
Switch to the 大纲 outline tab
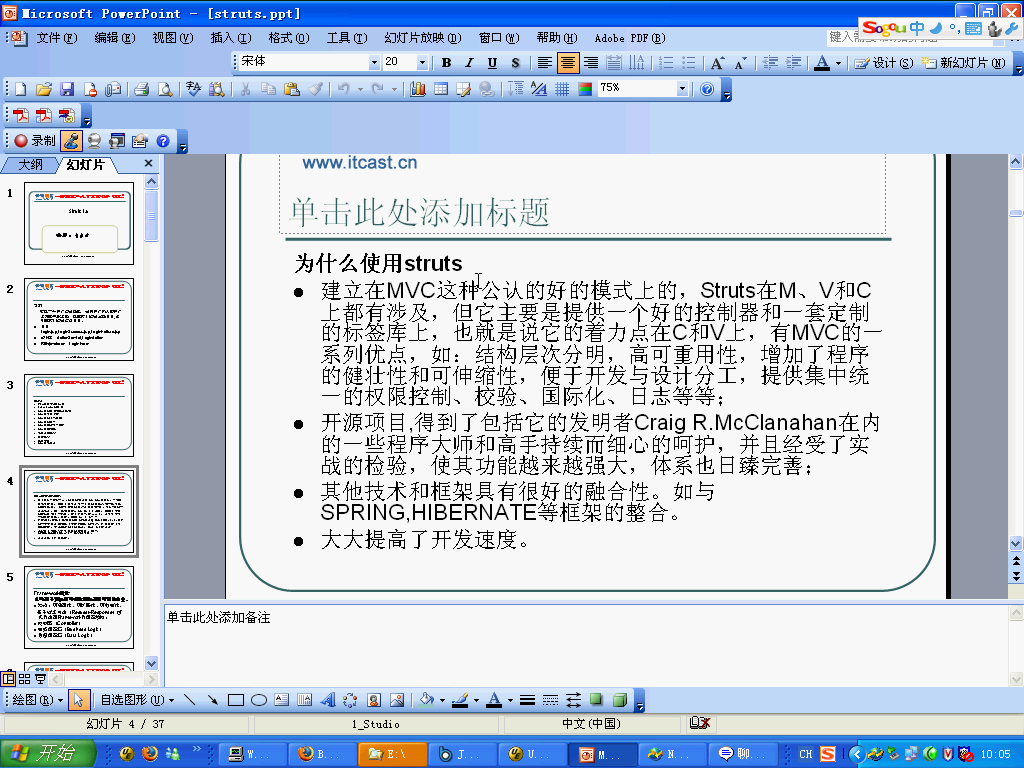click(x=30, y=165)
